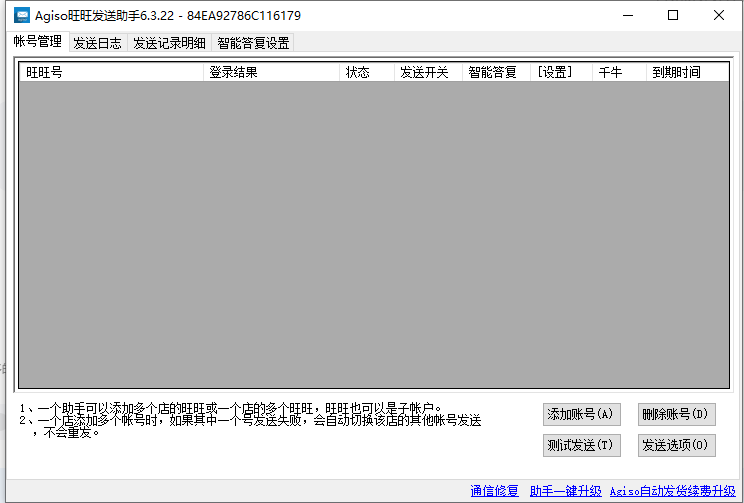Screen dimensions: 744x503
Task: Maximize the Agiso window
Action: pyautogui.click(x=673, y=15)
